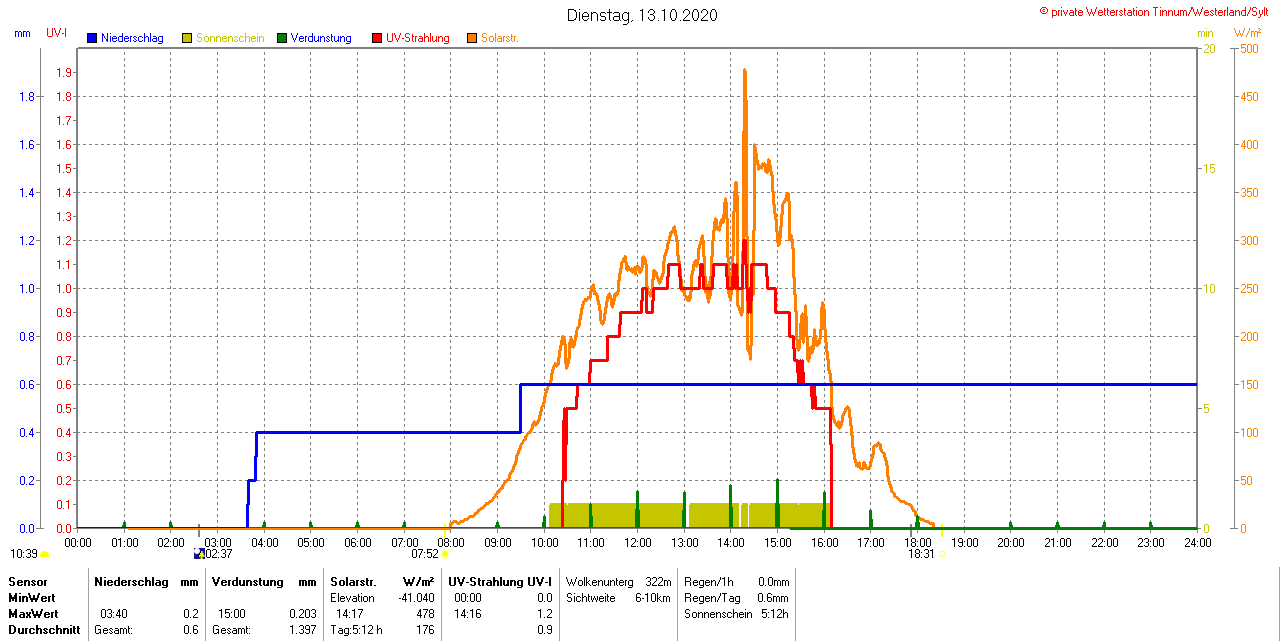This screenshot has height=641, width=1280.
Task: Click the blue Niederschlag legend swatch
Action: pos(93,38)
